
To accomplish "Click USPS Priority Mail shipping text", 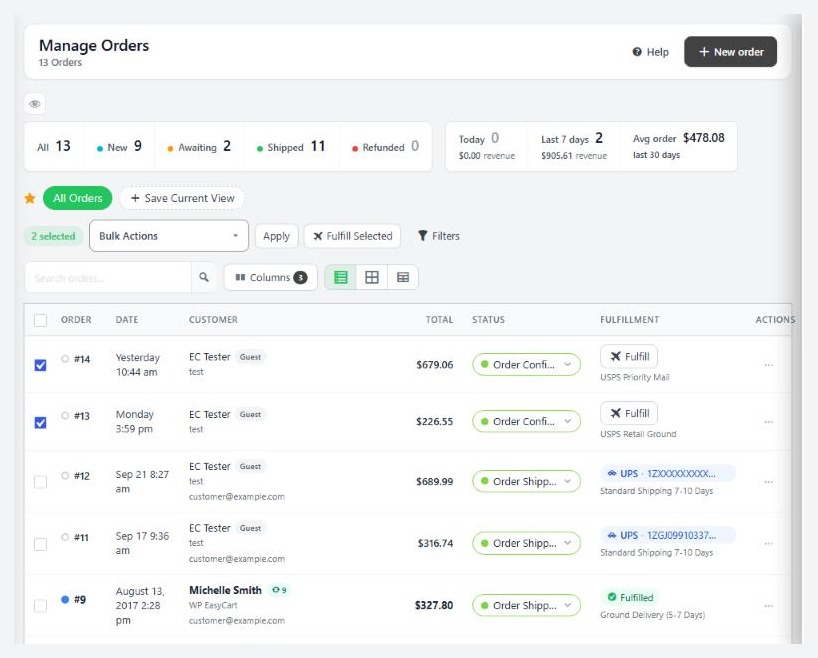I will point(635,377).
